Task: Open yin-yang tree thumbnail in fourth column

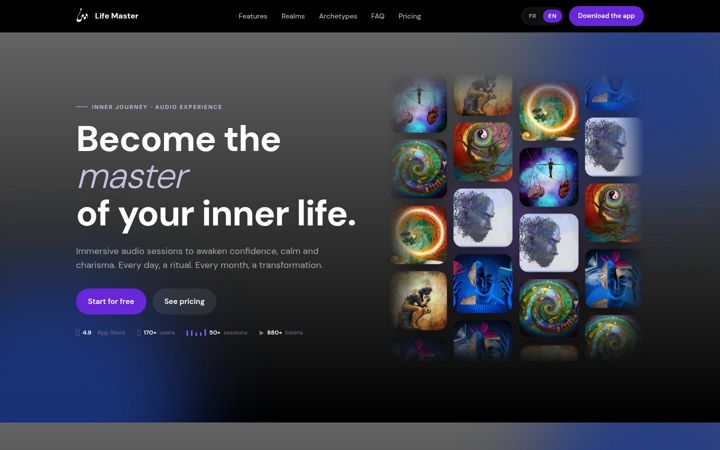Action: [x=613, y=213]
